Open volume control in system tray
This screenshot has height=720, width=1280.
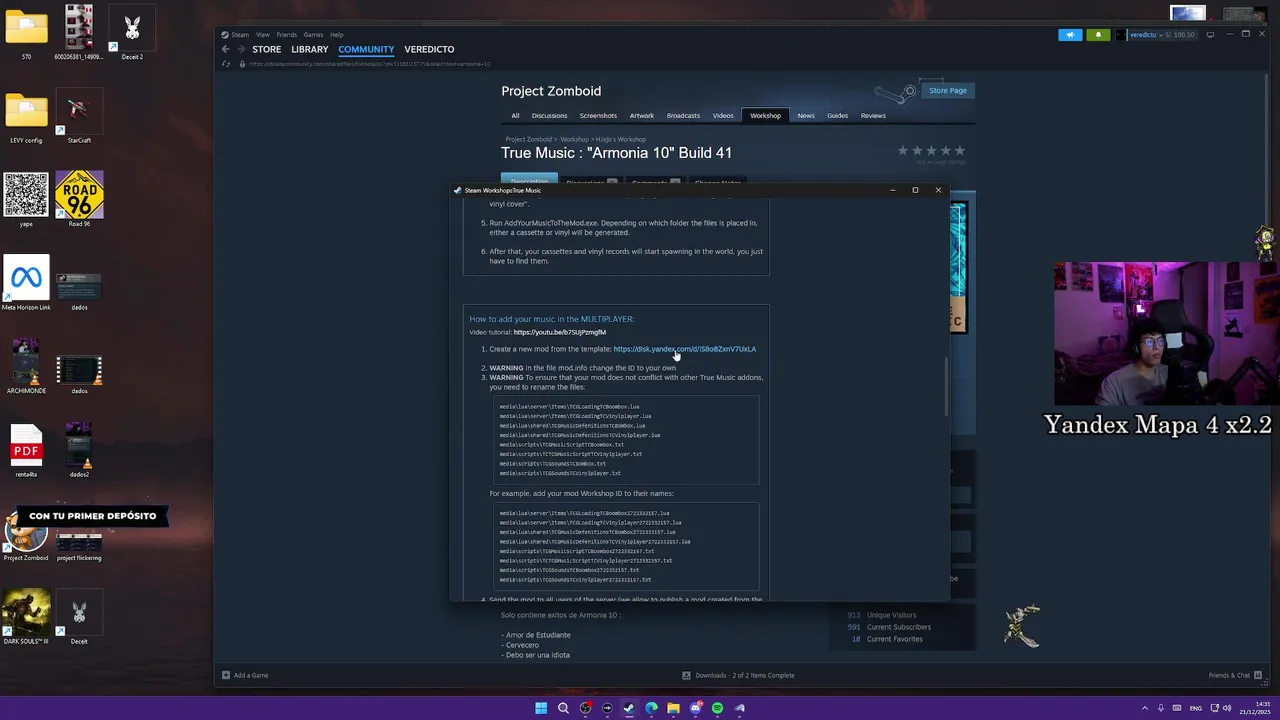[1228, 708]
